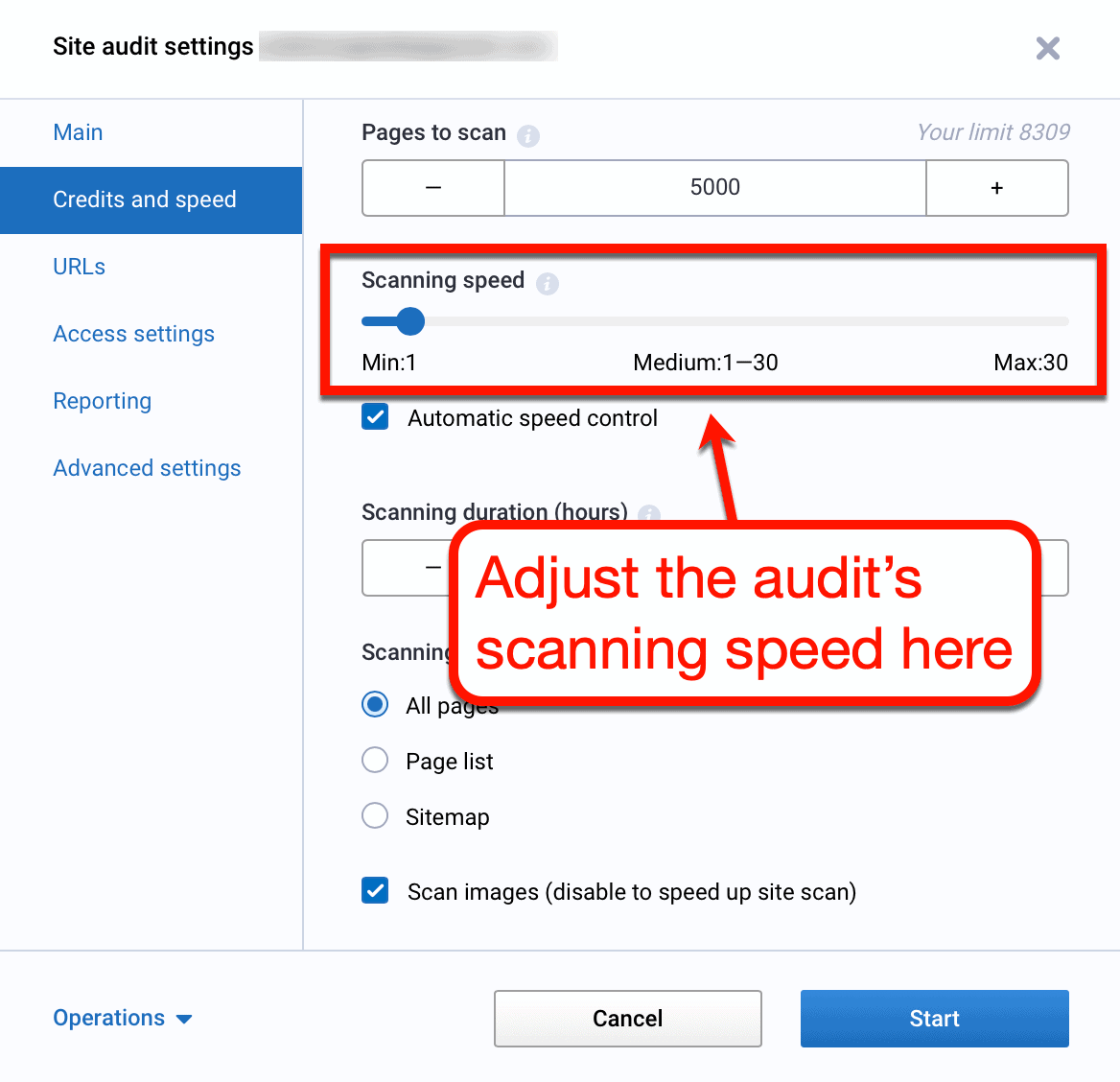1120x1082 pixels.
Task: Open the Operations dropdown
Action: [123, 1018]
